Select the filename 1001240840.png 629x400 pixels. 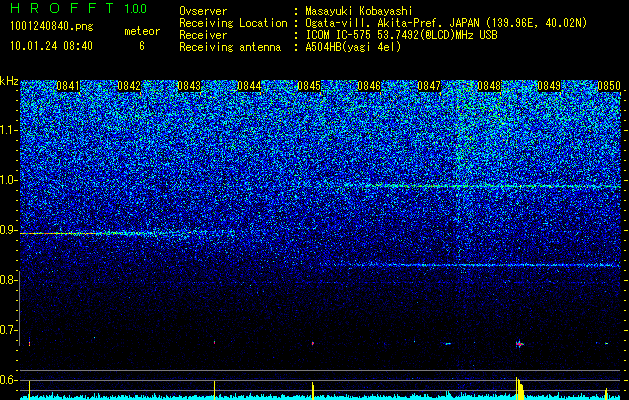click(x=52, y=27)
